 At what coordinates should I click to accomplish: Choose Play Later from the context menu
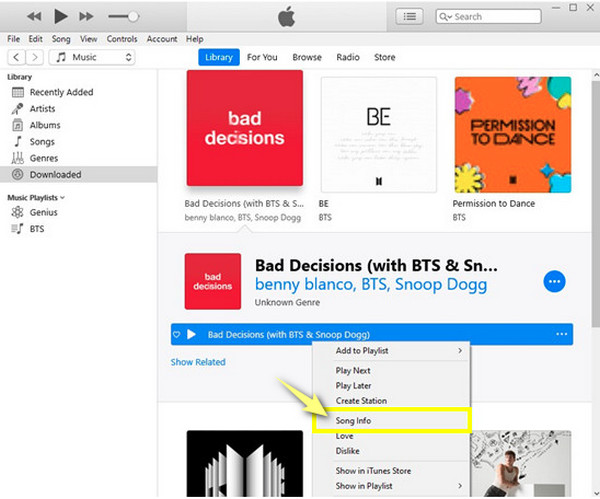pos(391,386)
